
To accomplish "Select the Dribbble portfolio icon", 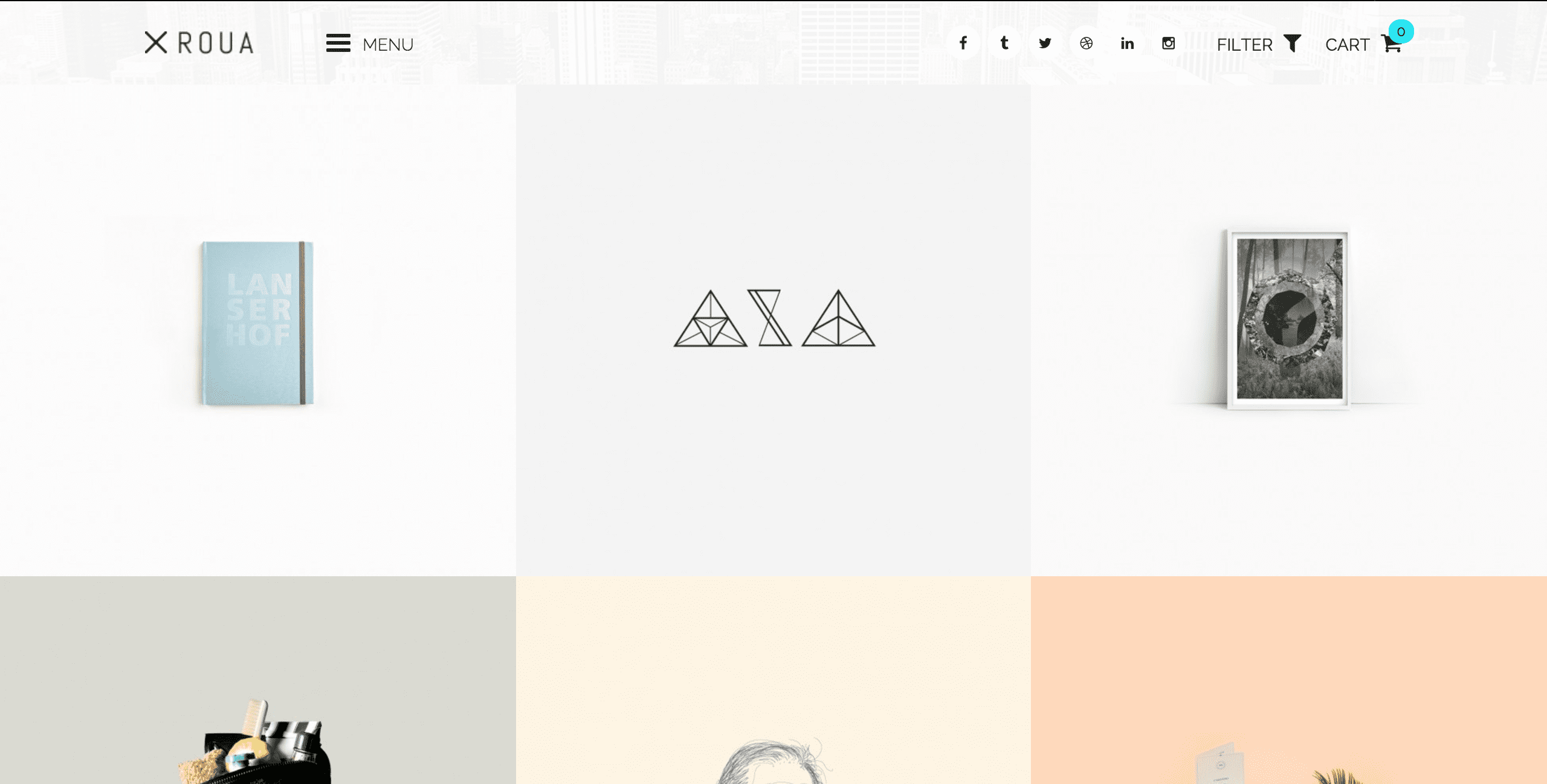I will click(x=1086, y=42).
